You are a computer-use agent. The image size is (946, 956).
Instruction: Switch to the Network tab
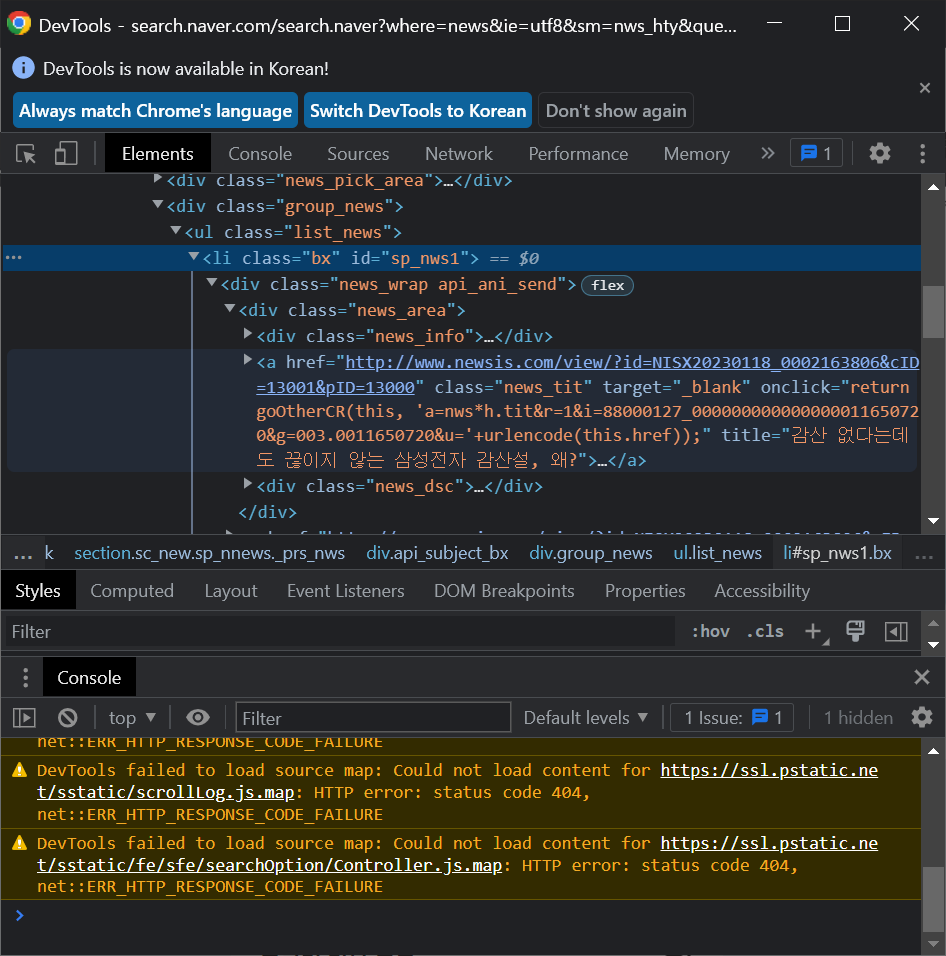(x=458, y=154)
